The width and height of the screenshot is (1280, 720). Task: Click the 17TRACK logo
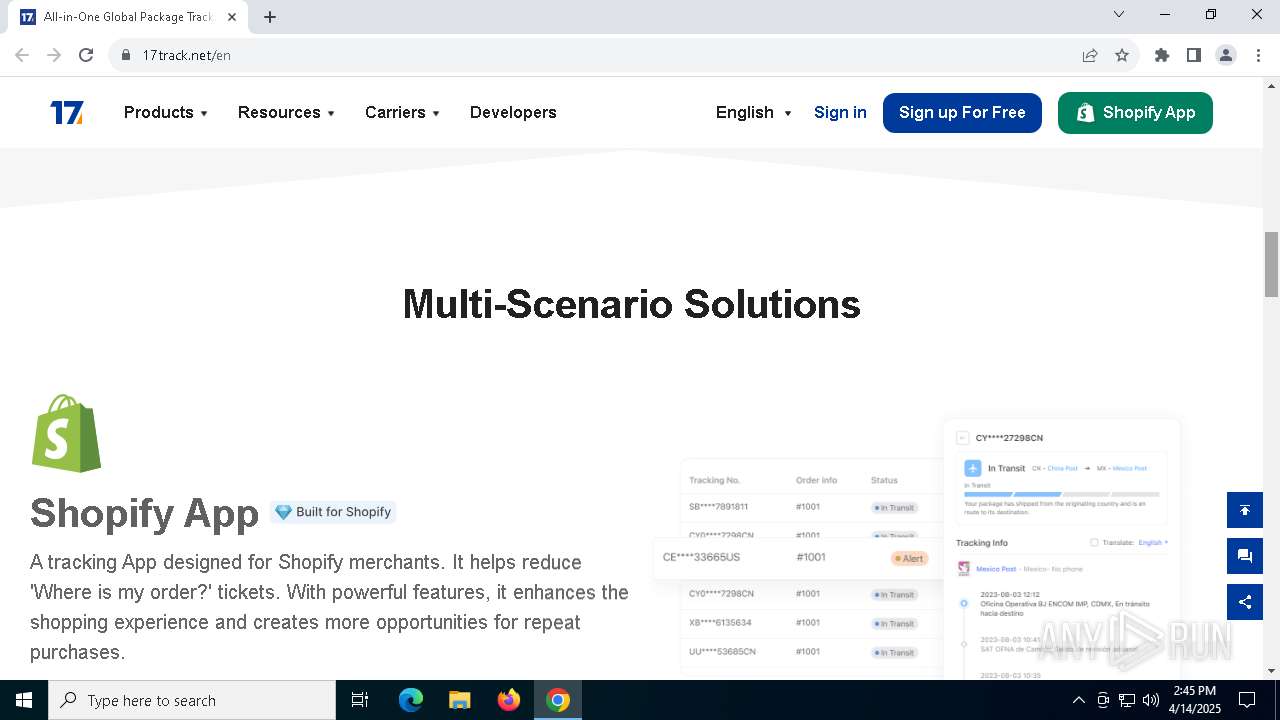click(x=67, y=113)
